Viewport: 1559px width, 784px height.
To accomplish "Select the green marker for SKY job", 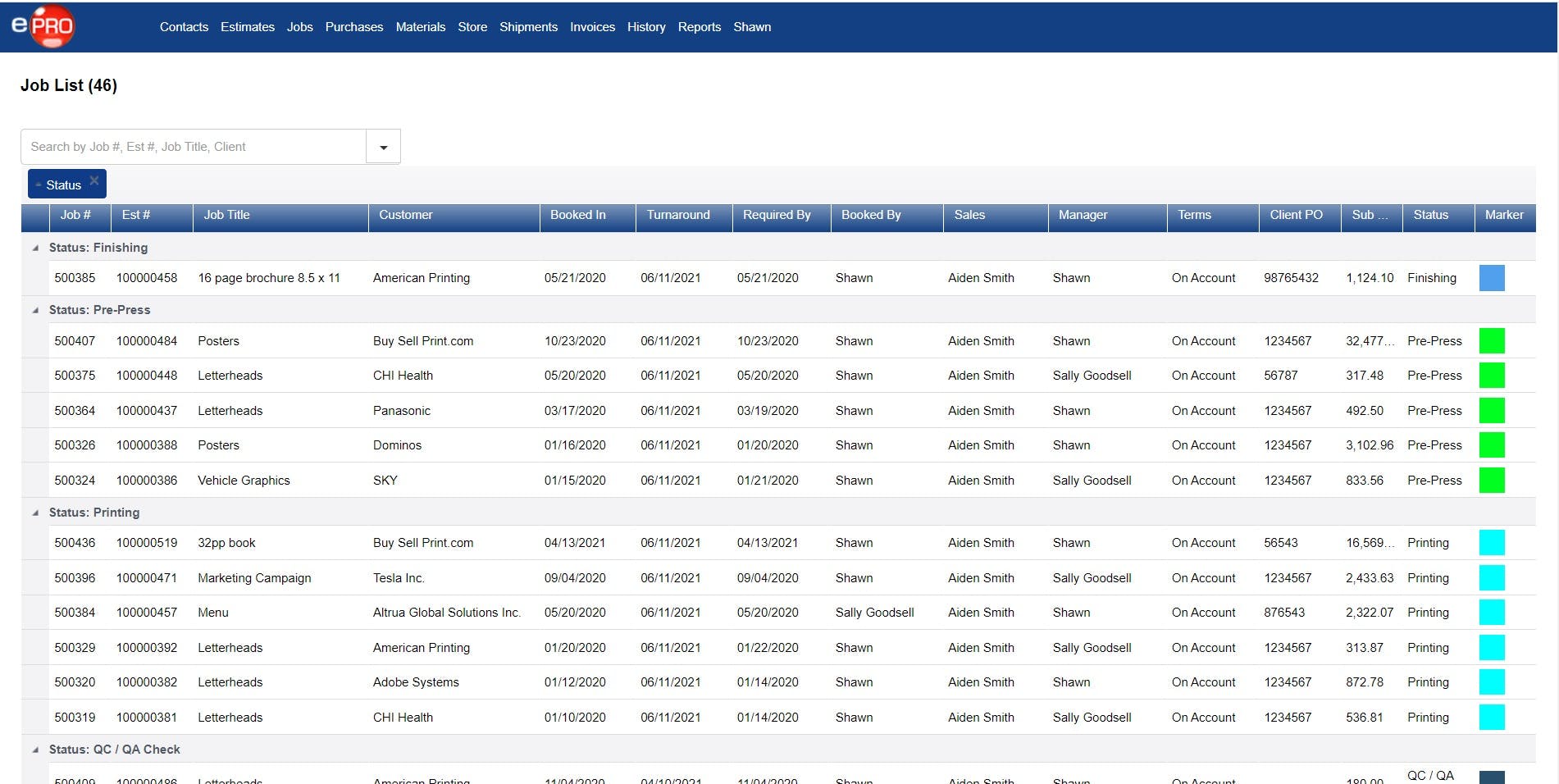I will pos(1491,481).
